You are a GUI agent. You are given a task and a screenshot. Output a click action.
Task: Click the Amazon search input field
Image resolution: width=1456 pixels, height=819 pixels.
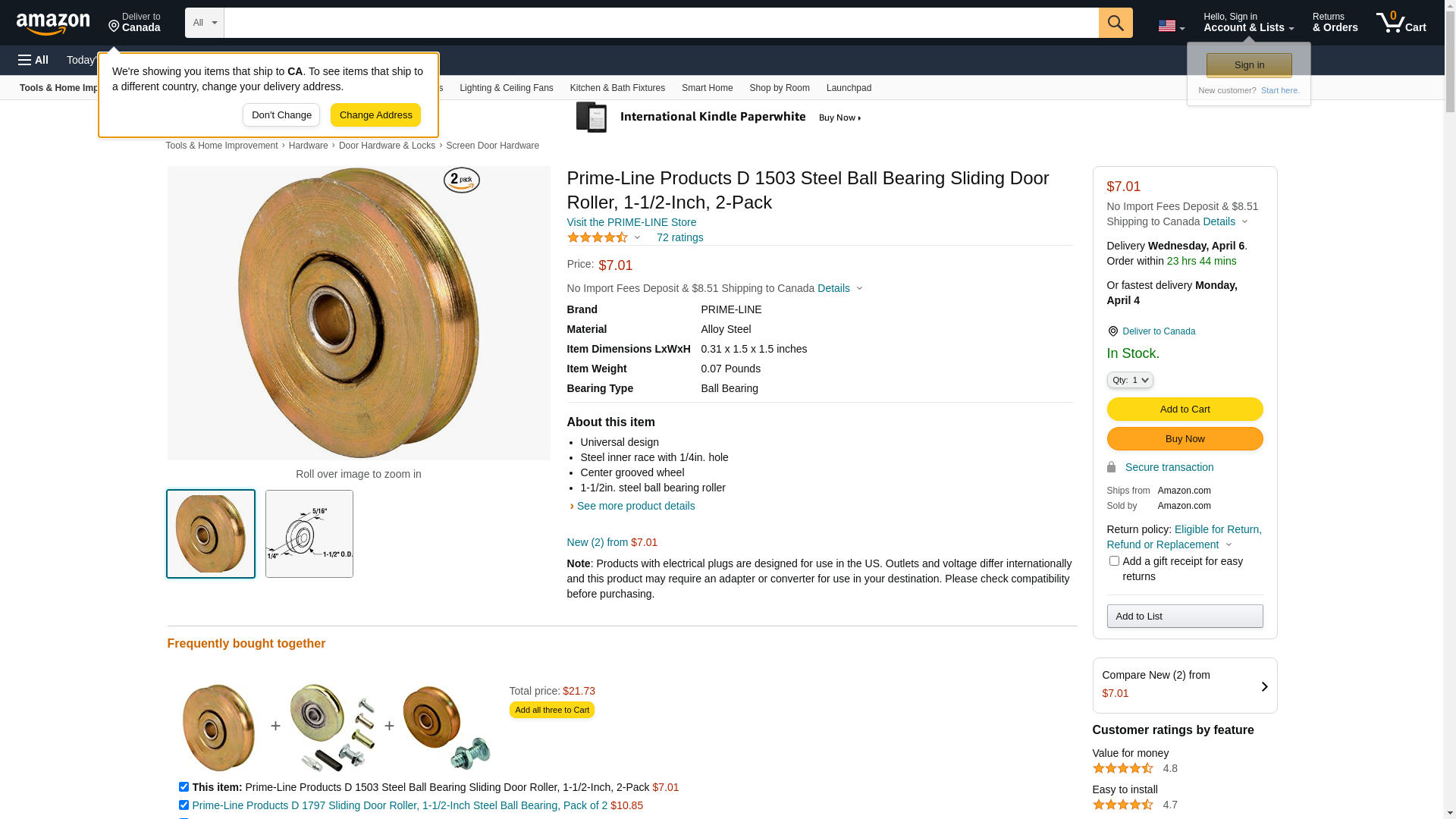click(661, 23)
